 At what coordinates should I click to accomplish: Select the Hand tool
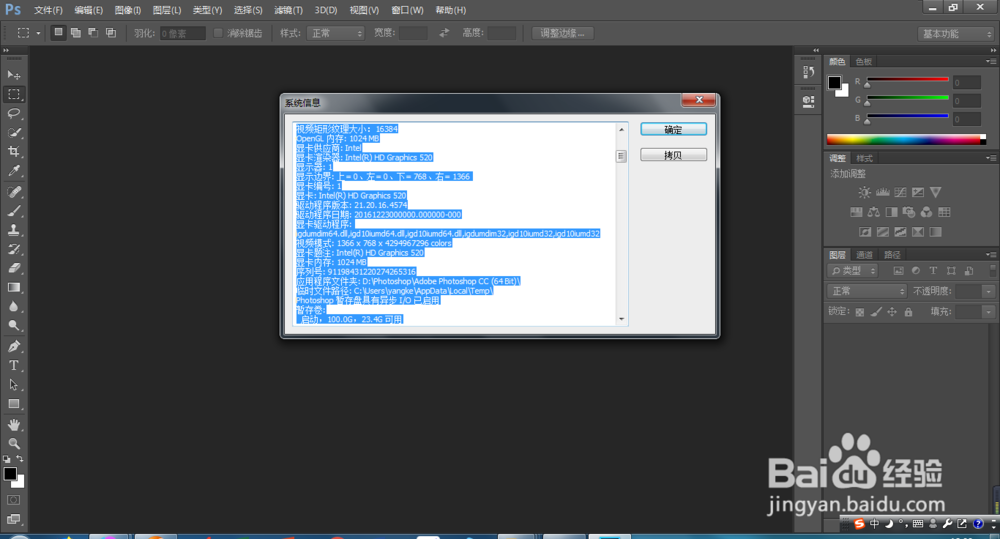[13, 425]
